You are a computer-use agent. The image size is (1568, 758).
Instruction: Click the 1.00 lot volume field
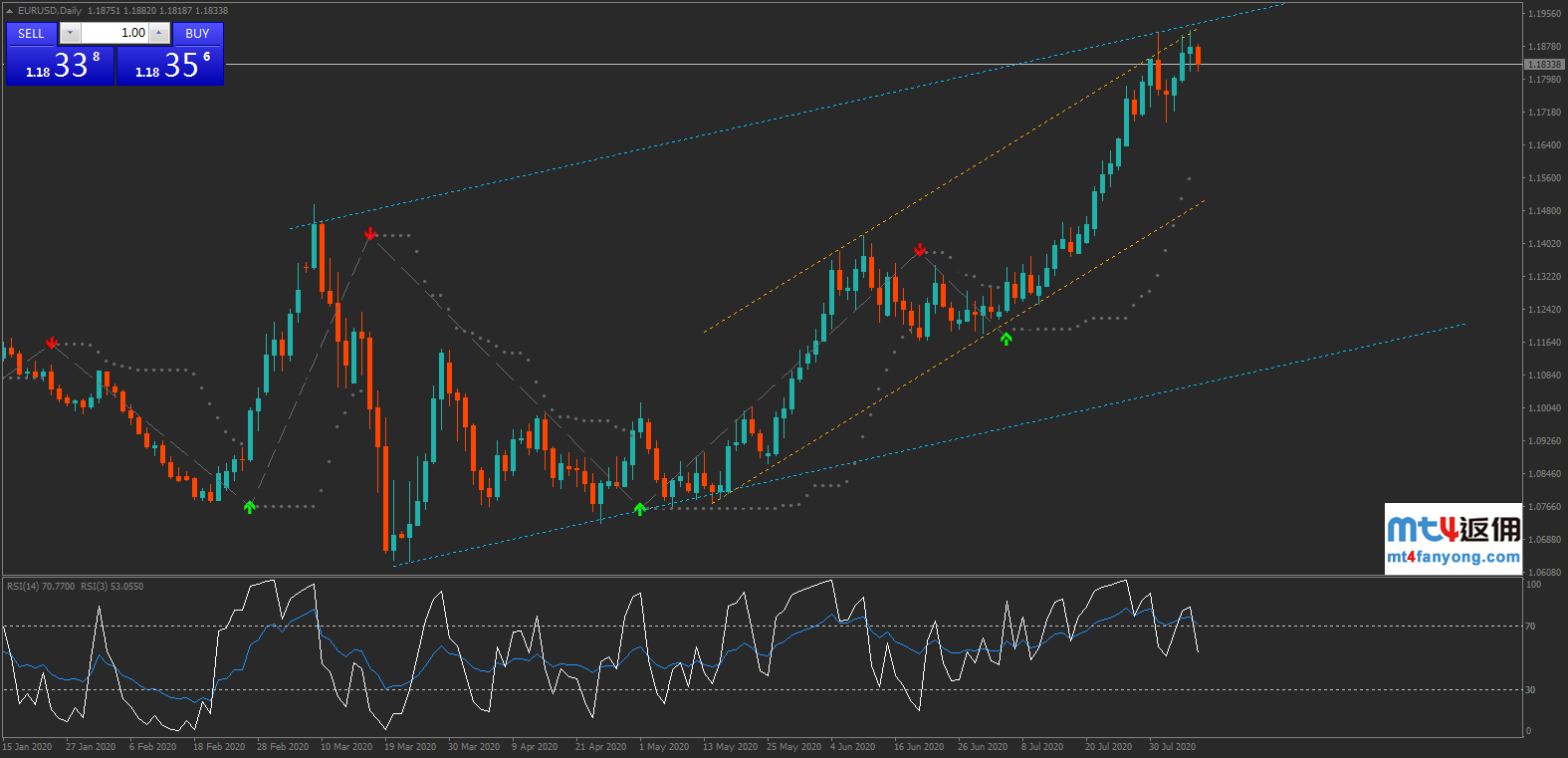pos(114,33)
